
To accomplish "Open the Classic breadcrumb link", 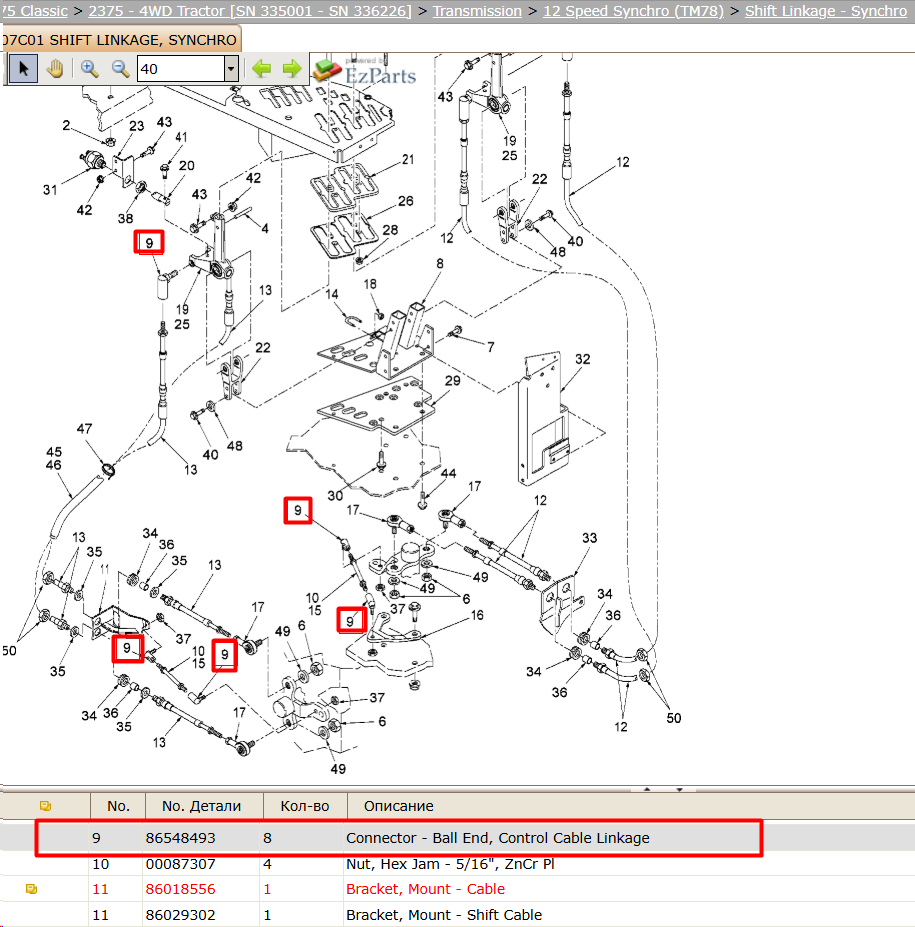I will pyautogui.click(x=34, y=11).
